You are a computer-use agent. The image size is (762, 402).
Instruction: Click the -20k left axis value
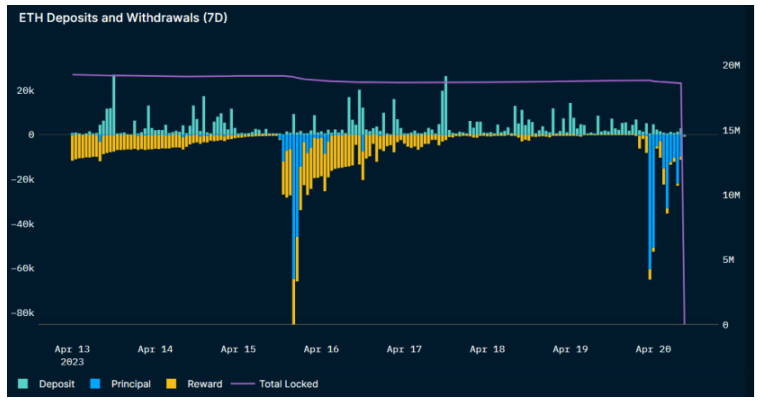[22, 179]
